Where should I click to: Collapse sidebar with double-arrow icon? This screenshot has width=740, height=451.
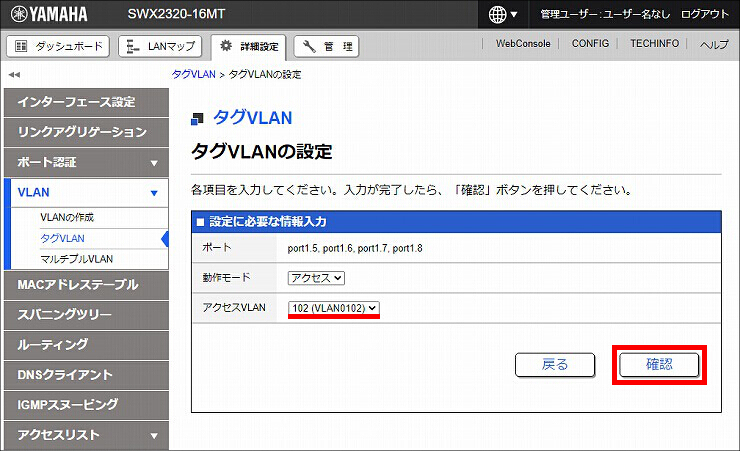14,75
